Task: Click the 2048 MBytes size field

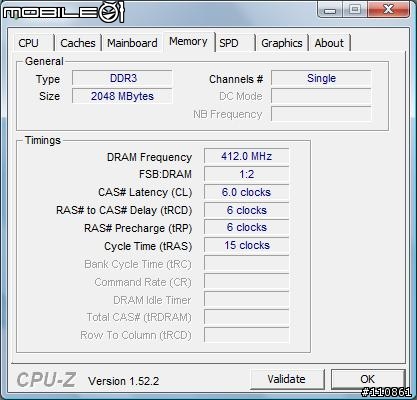Action: point(122,96)
